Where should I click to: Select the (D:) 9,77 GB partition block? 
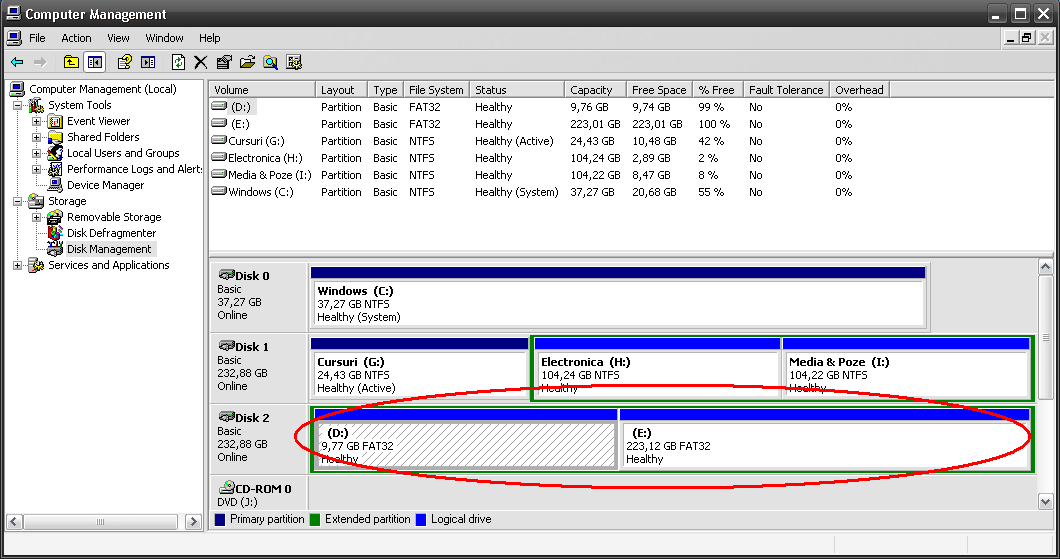tap(466, 439)
